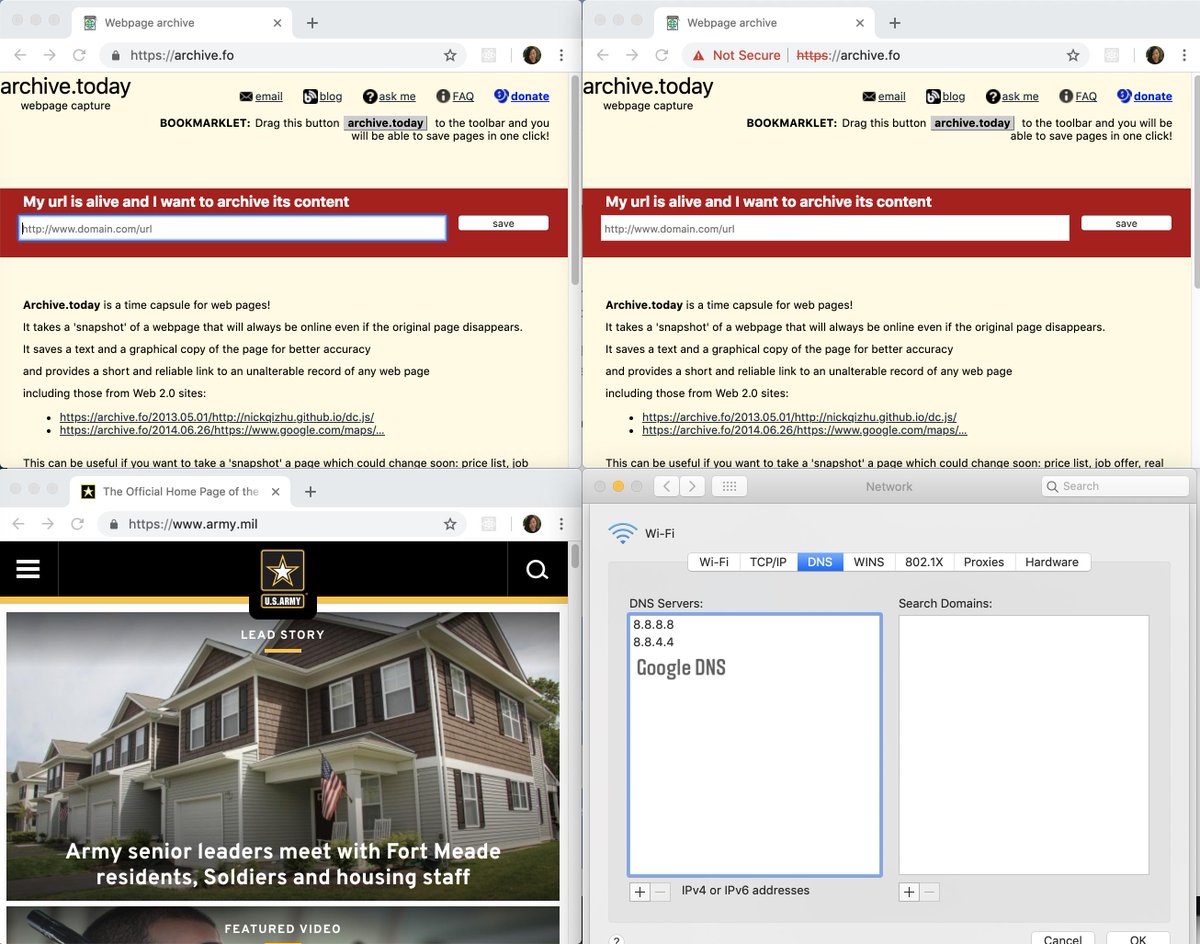The image size is (1200, 944).
Task: Switch to the WINS tab
Action: pos(868,562)
